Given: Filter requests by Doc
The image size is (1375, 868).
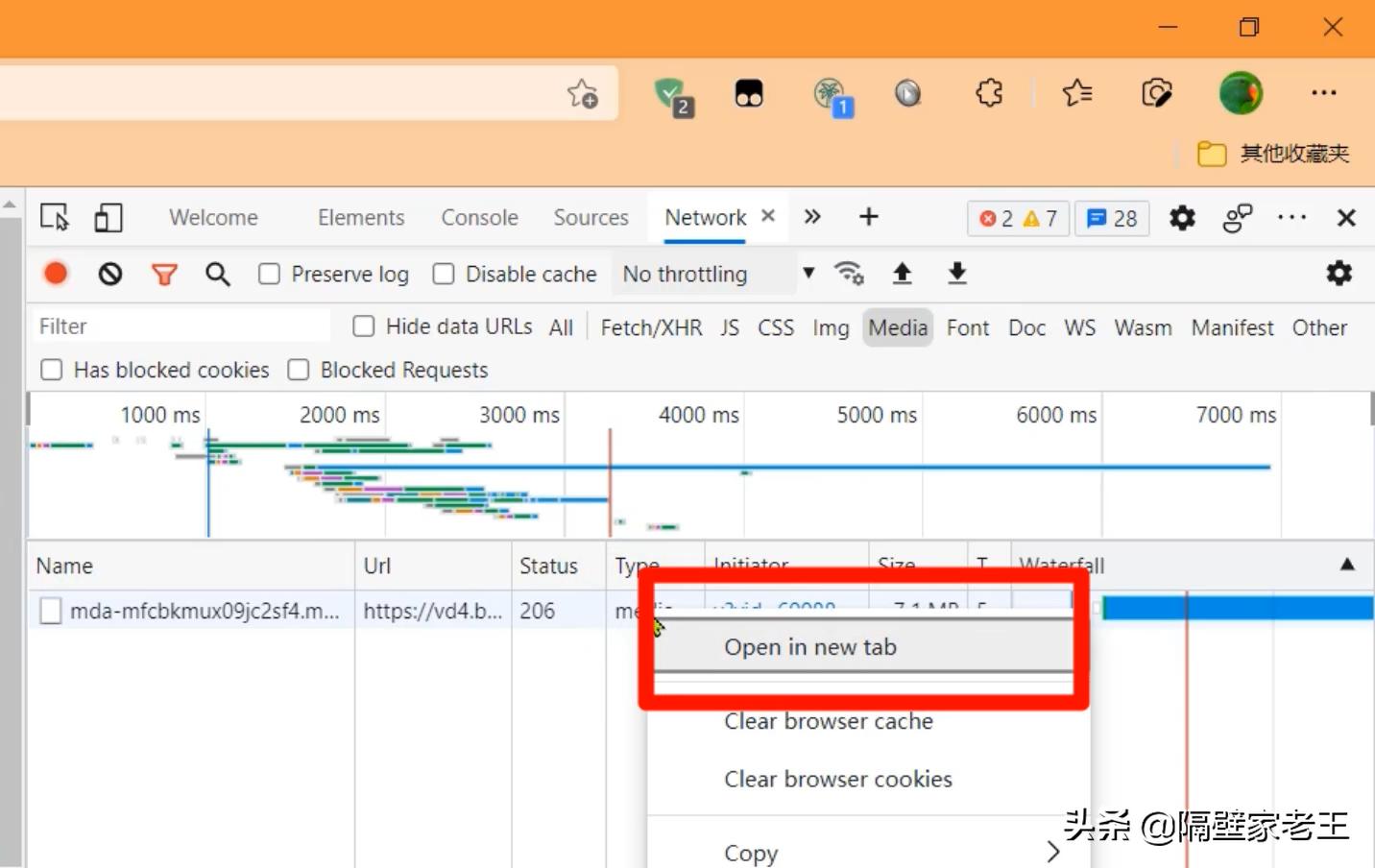Looking at the screenshot, I should point(1026,328).
